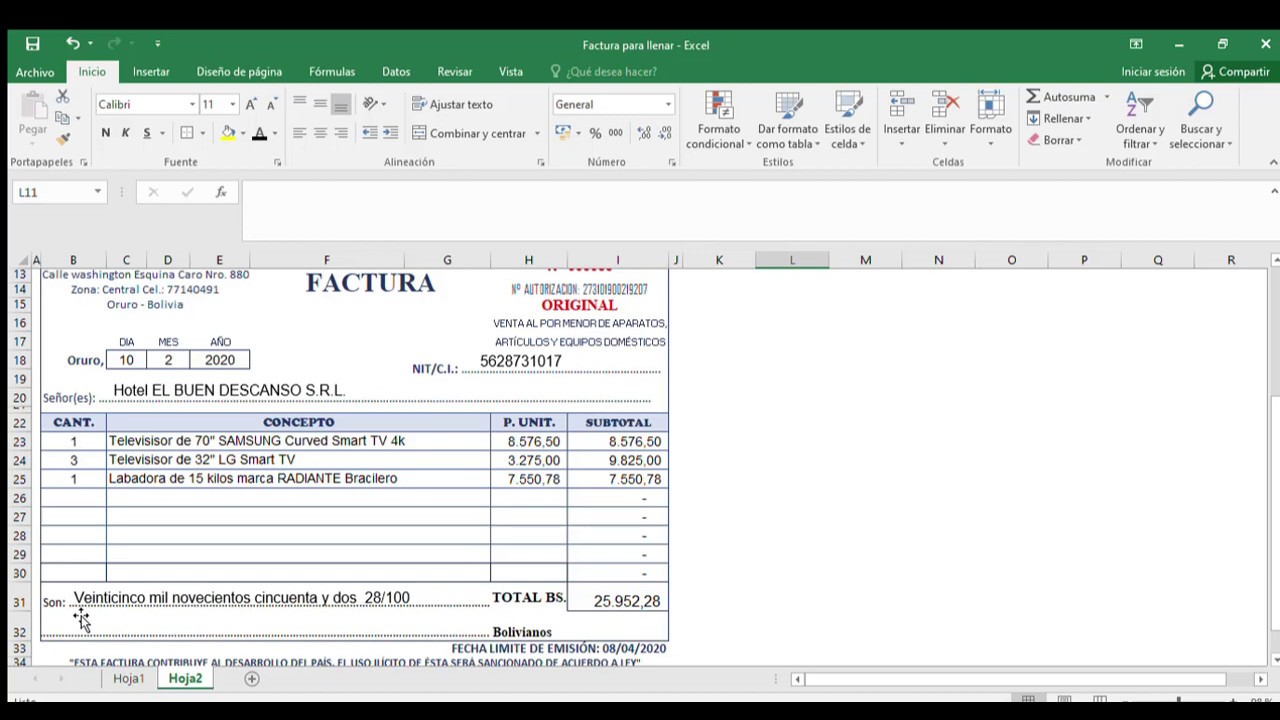Align text left icon

pyautogui.click(x=299, y=133)
